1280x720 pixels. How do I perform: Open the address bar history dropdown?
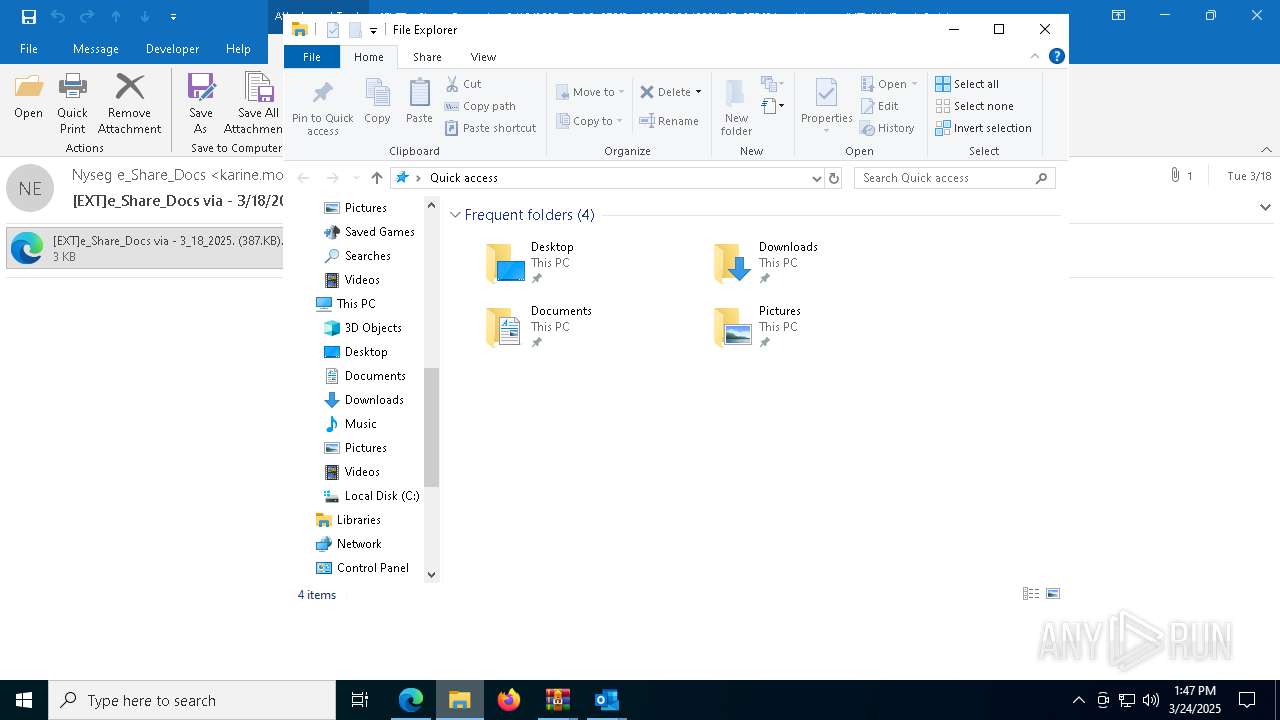pos(817,178)
